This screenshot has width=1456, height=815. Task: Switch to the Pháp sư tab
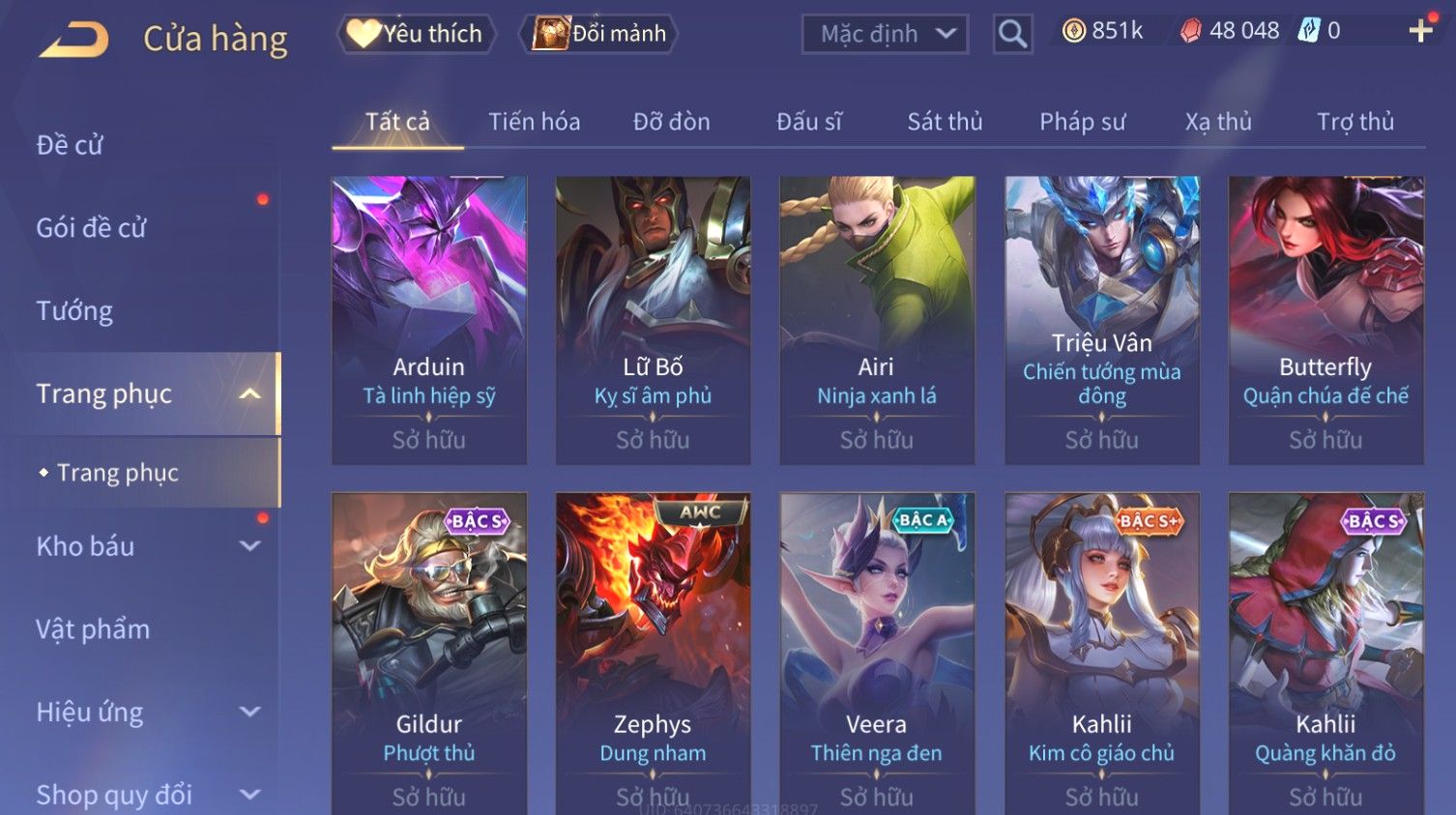[x=1083, y=122]
